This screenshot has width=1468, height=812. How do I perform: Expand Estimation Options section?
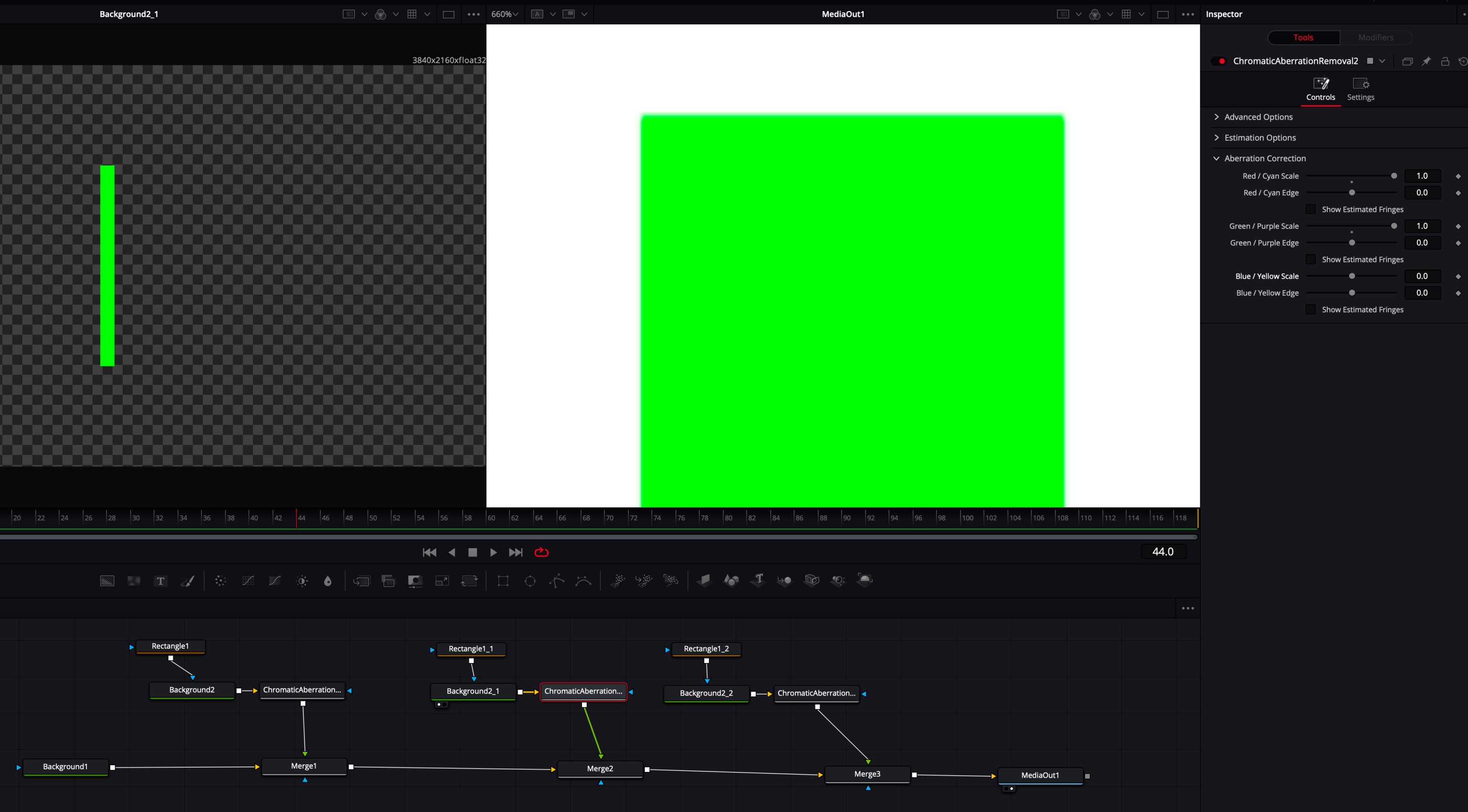pyautogui.click(x=1216, y=137)
